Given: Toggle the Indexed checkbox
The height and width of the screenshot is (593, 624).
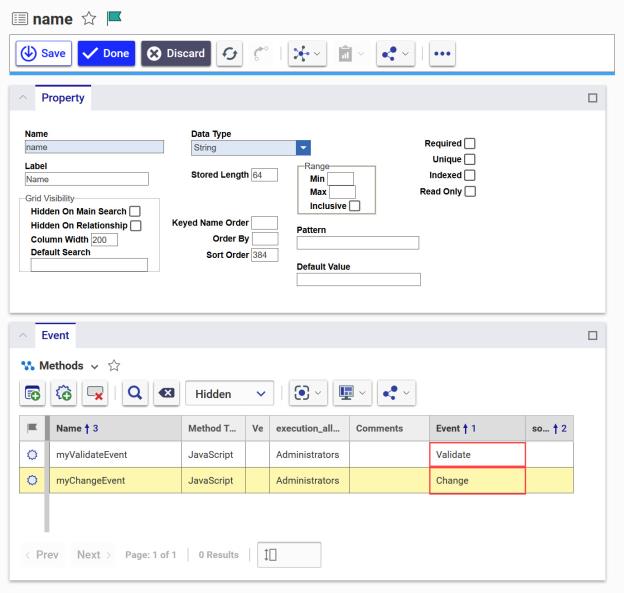Looking at the screenshot, I should pyautogui.click(x=470, y=175).
